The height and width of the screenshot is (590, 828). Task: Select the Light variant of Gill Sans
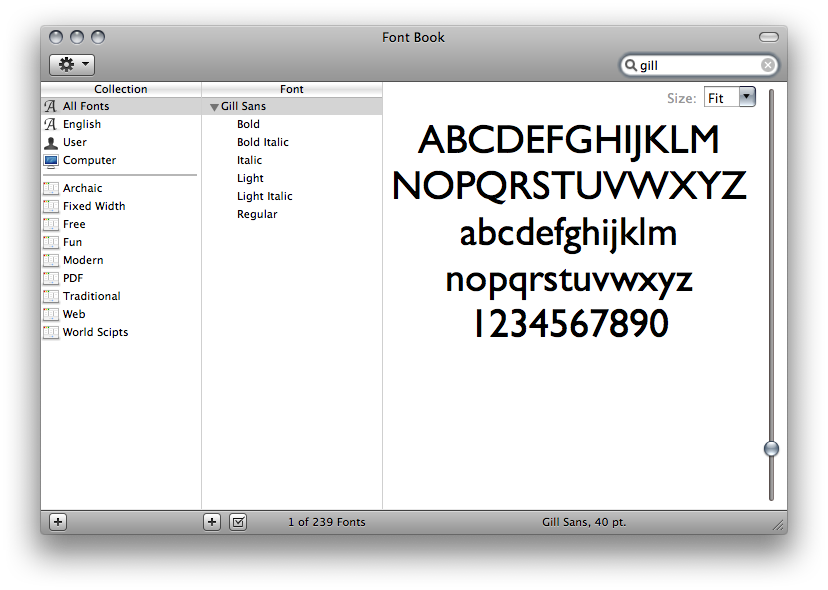pos(249,178)
